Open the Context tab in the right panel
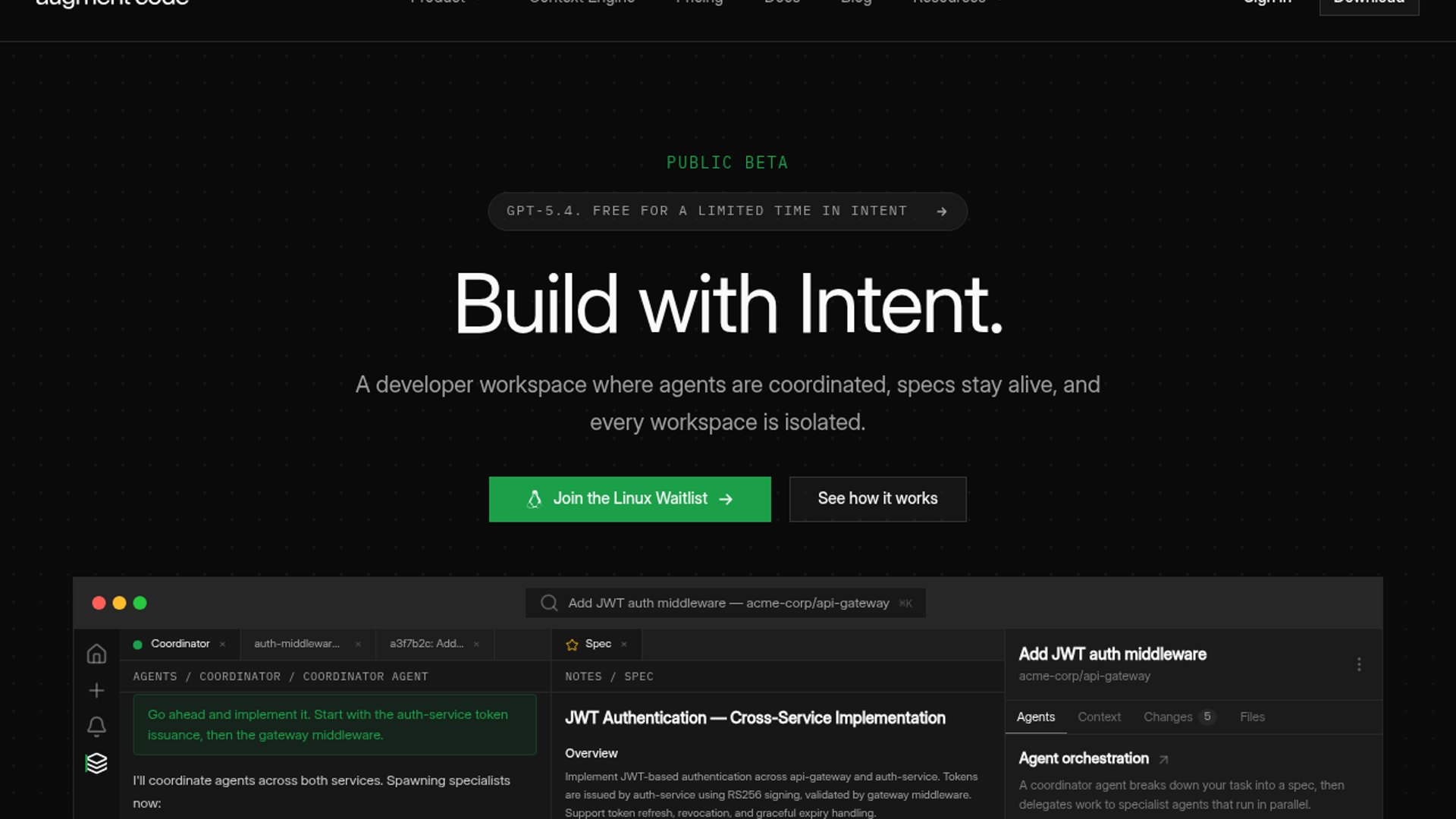Image resolution: width=1456 pixels, height=819 pixels. [x=1099, y=717]
